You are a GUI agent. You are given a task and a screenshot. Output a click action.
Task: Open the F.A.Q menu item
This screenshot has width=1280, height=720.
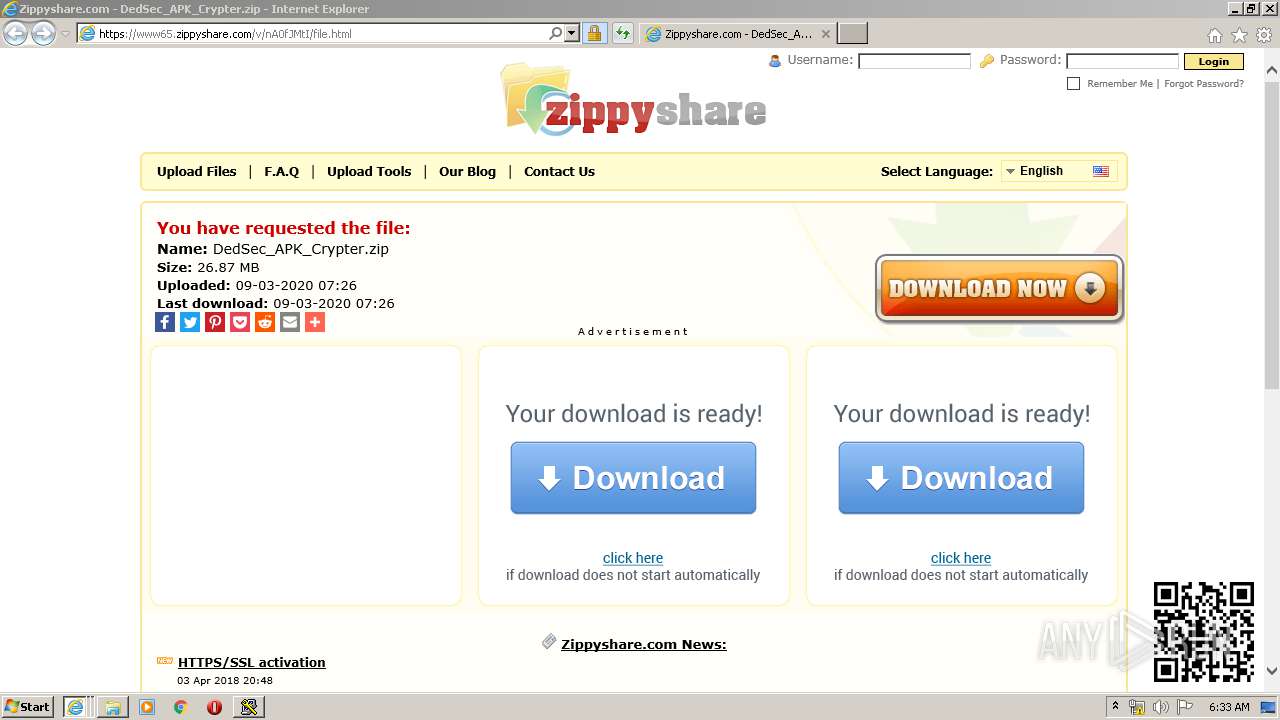tap(282, 171)
